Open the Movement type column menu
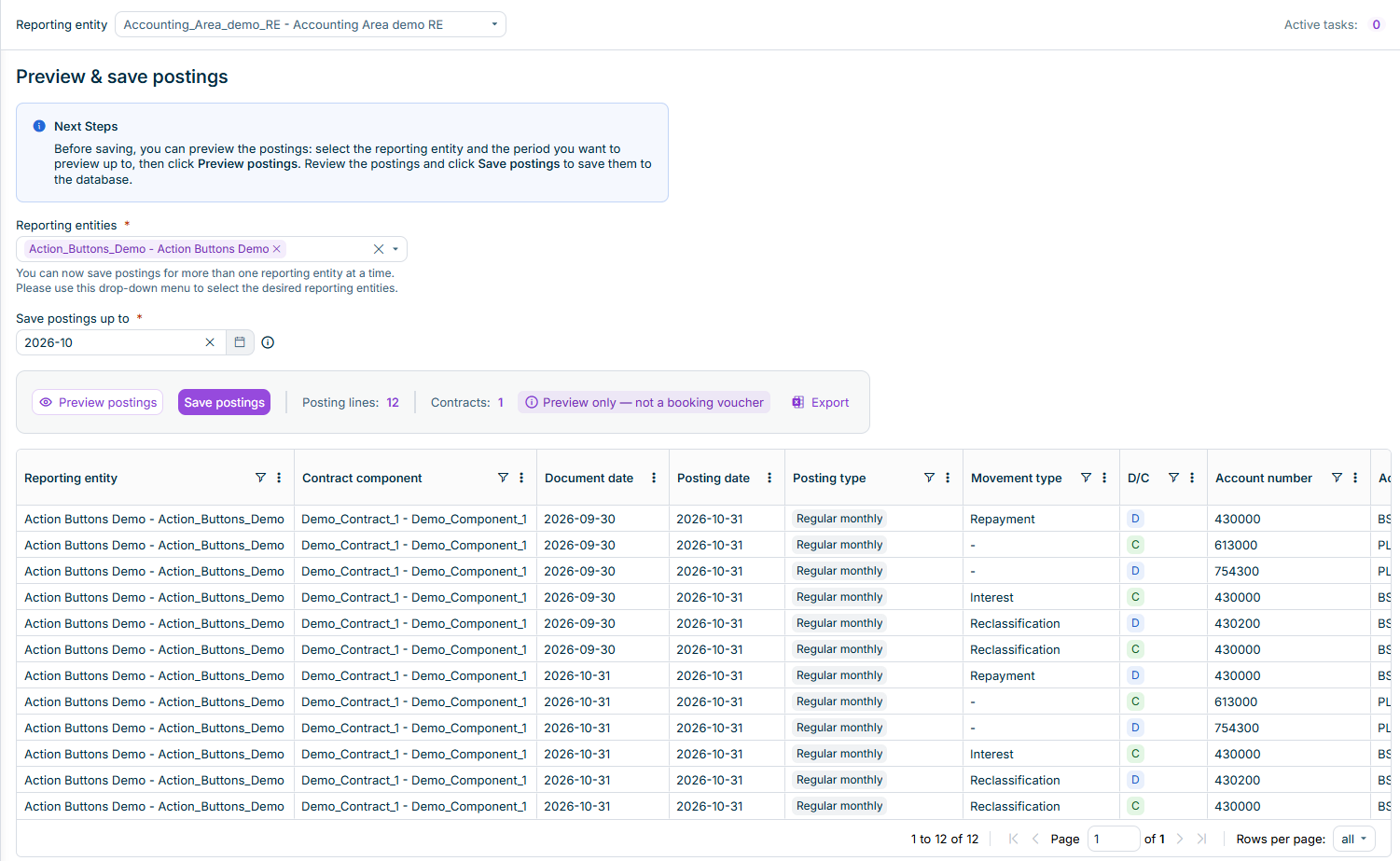 pos(1104,478)
